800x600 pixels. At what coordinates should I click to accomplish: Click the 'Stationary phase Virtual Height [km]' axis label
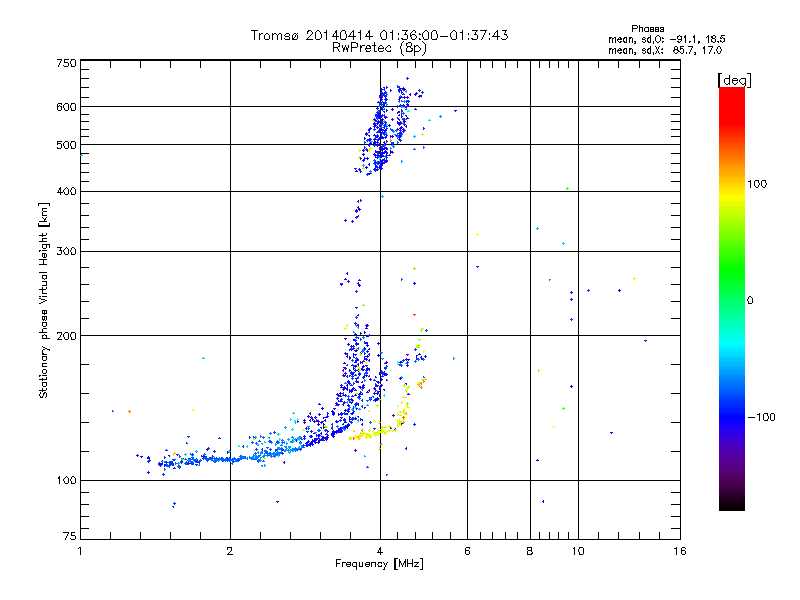pyautogui.click(x=44, y=300)
